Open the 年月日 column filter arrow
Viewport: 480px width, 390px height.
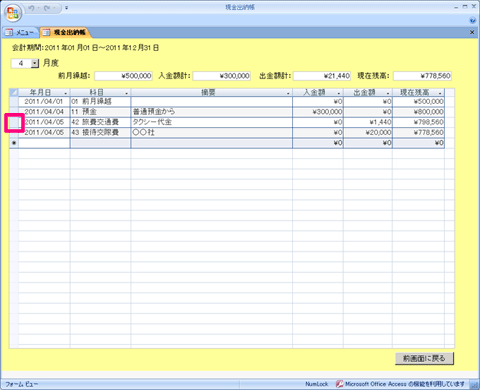pos(66,93)
